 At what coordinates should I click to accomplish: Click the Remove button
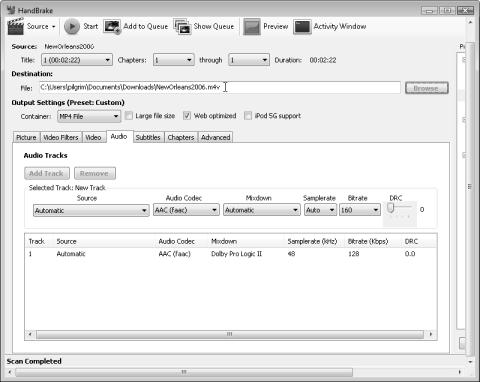95,173
